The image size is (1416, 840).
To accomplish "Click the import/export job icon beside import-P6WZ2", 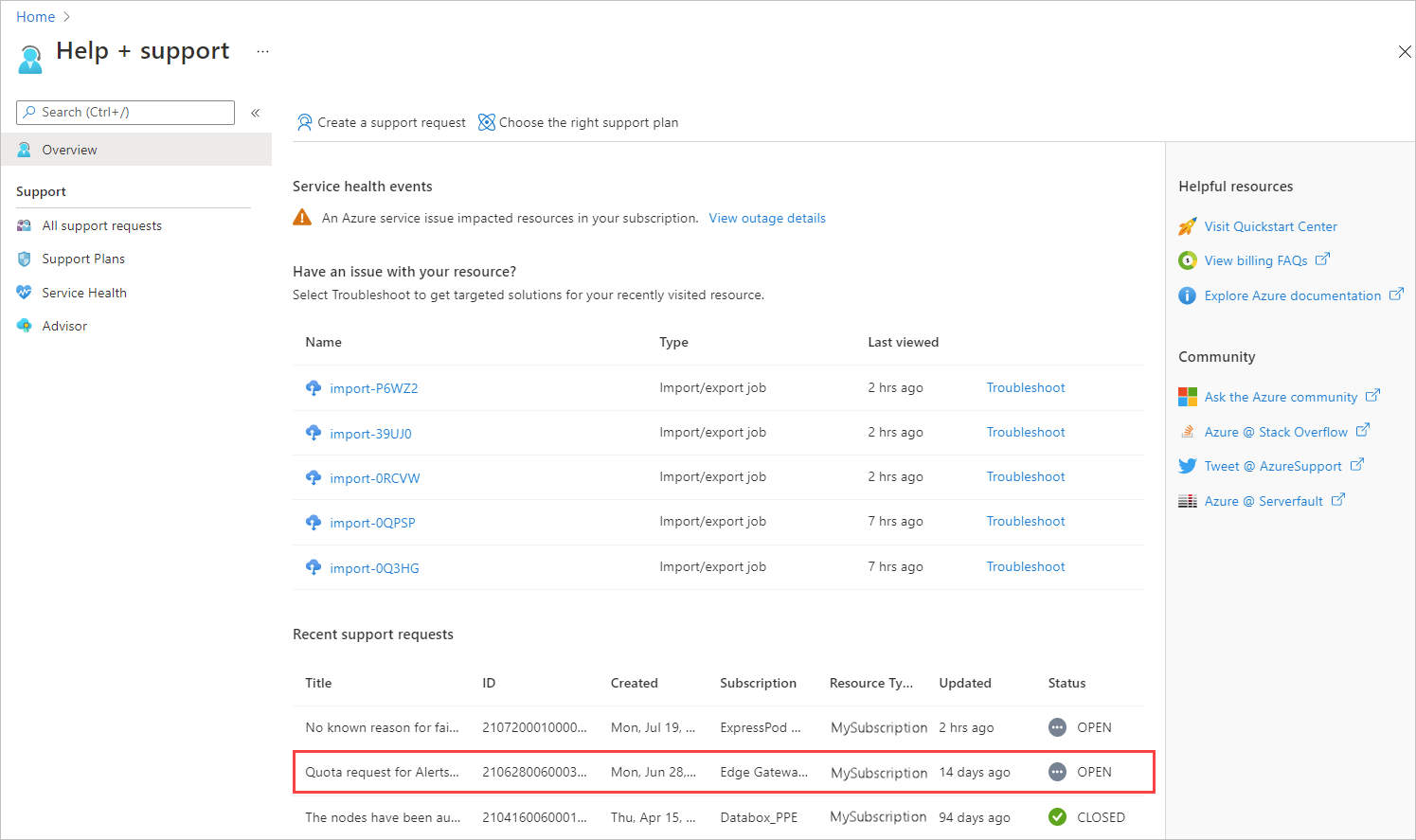I will [x=314, y=386].
